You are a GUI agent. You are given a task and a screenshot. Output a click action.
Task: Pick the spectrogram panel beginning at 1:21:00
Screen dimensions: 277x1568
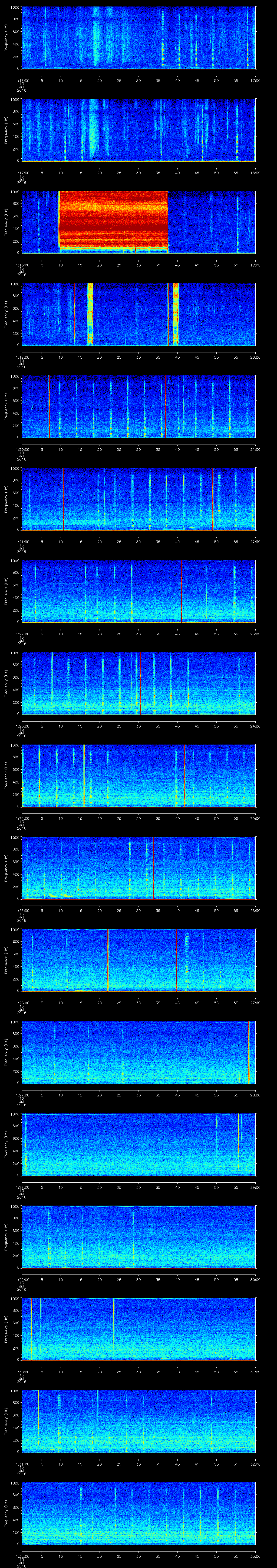coord(139,499)
